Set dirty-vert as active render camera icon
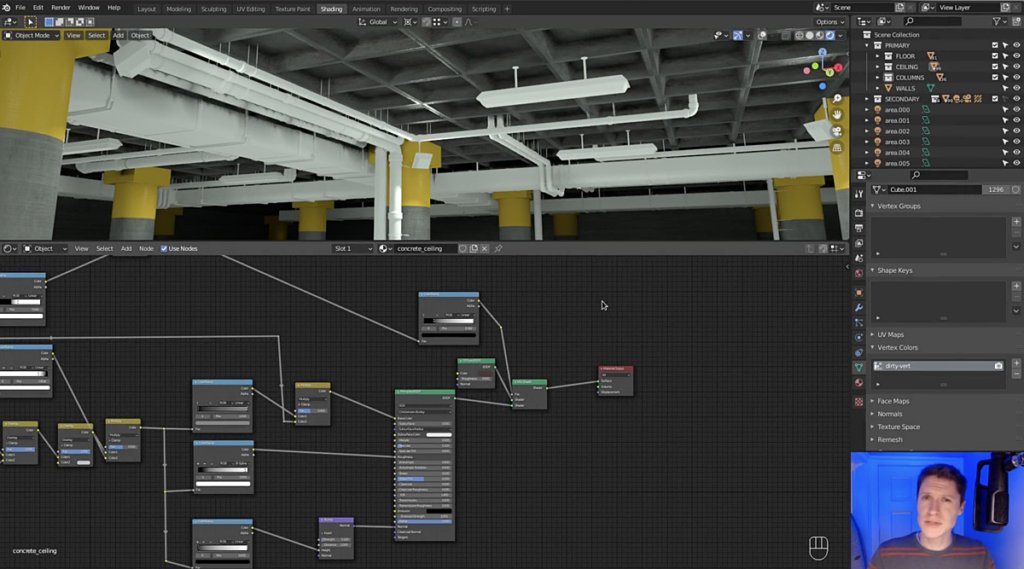This screenshot has width=1024, height=569. point(999,366)
